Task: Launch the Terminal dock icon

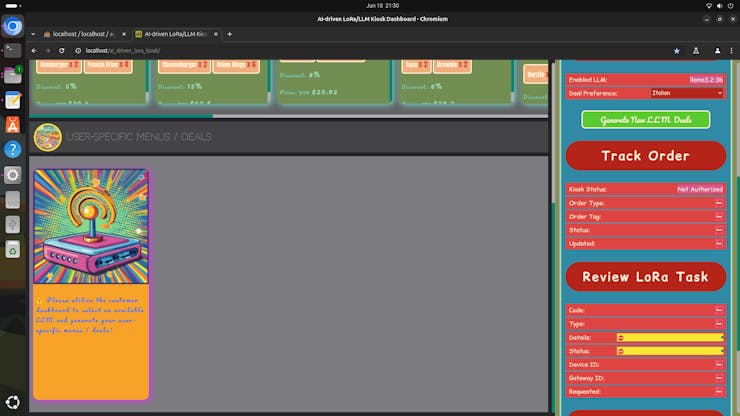Action: tap(13, 50)
